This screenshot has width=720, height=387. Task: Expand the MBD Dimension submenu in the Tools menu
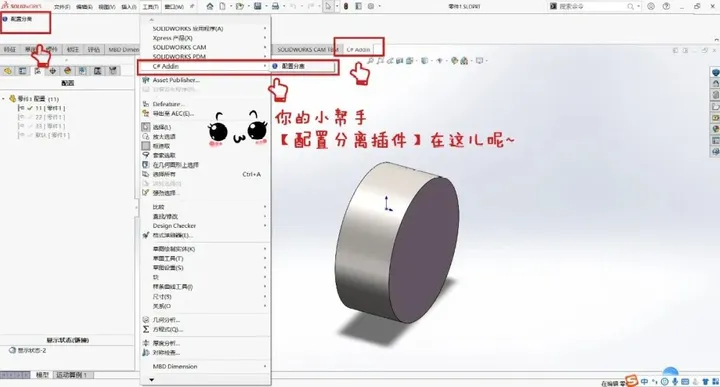[x=265, y=366]
